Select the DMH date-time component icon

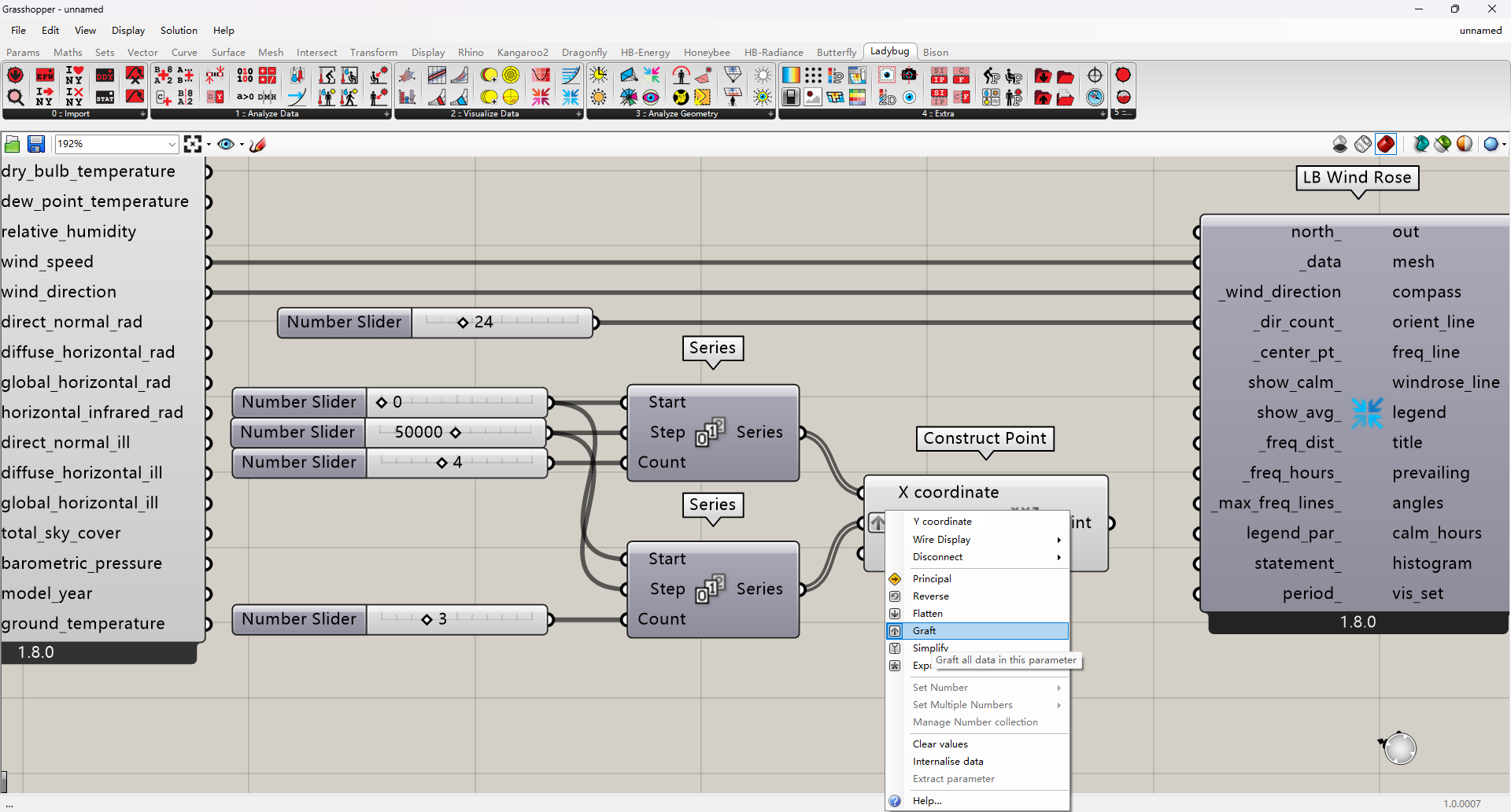(x=268, y=97)
